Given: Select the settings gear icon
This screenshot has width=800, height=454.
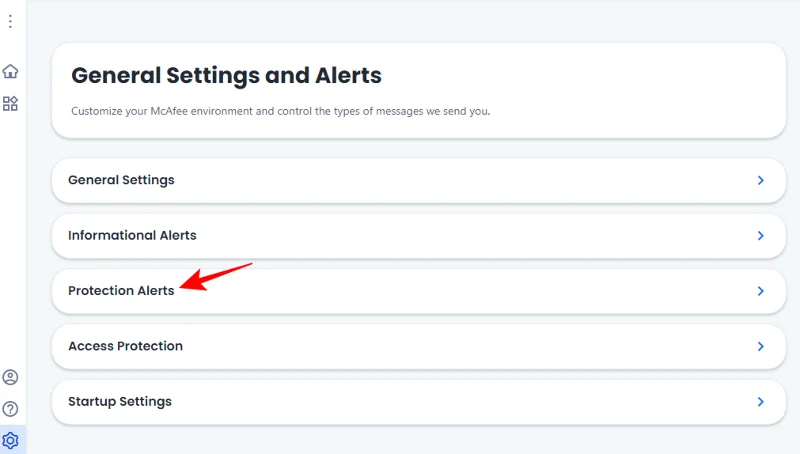Looking at the screenshot, I should (x=10, y=440).
